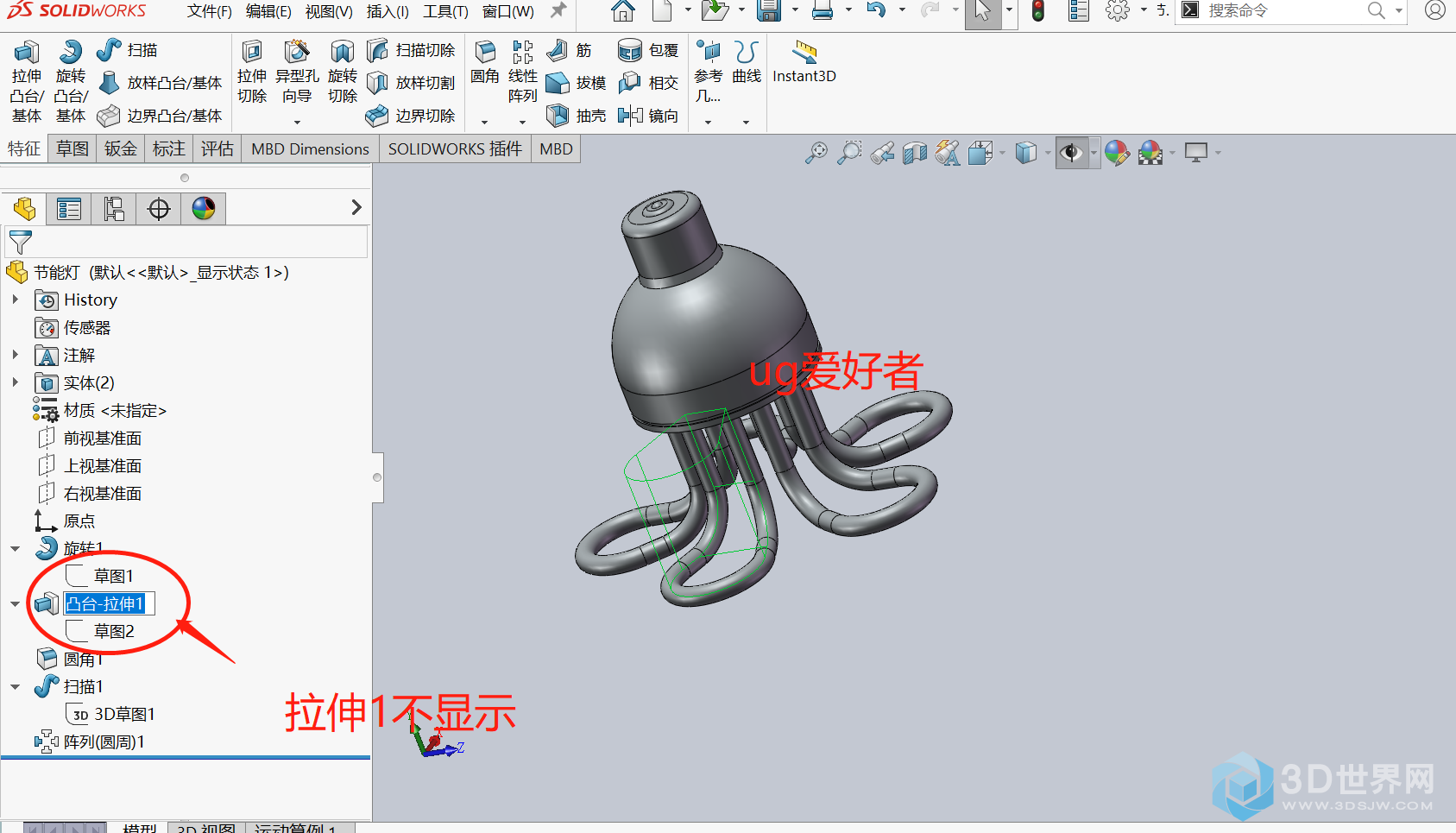This screenshot has width=1456, height=833.
Task: Select 前视基准面 plane in the tree
Action: click(x=102, y=438)
